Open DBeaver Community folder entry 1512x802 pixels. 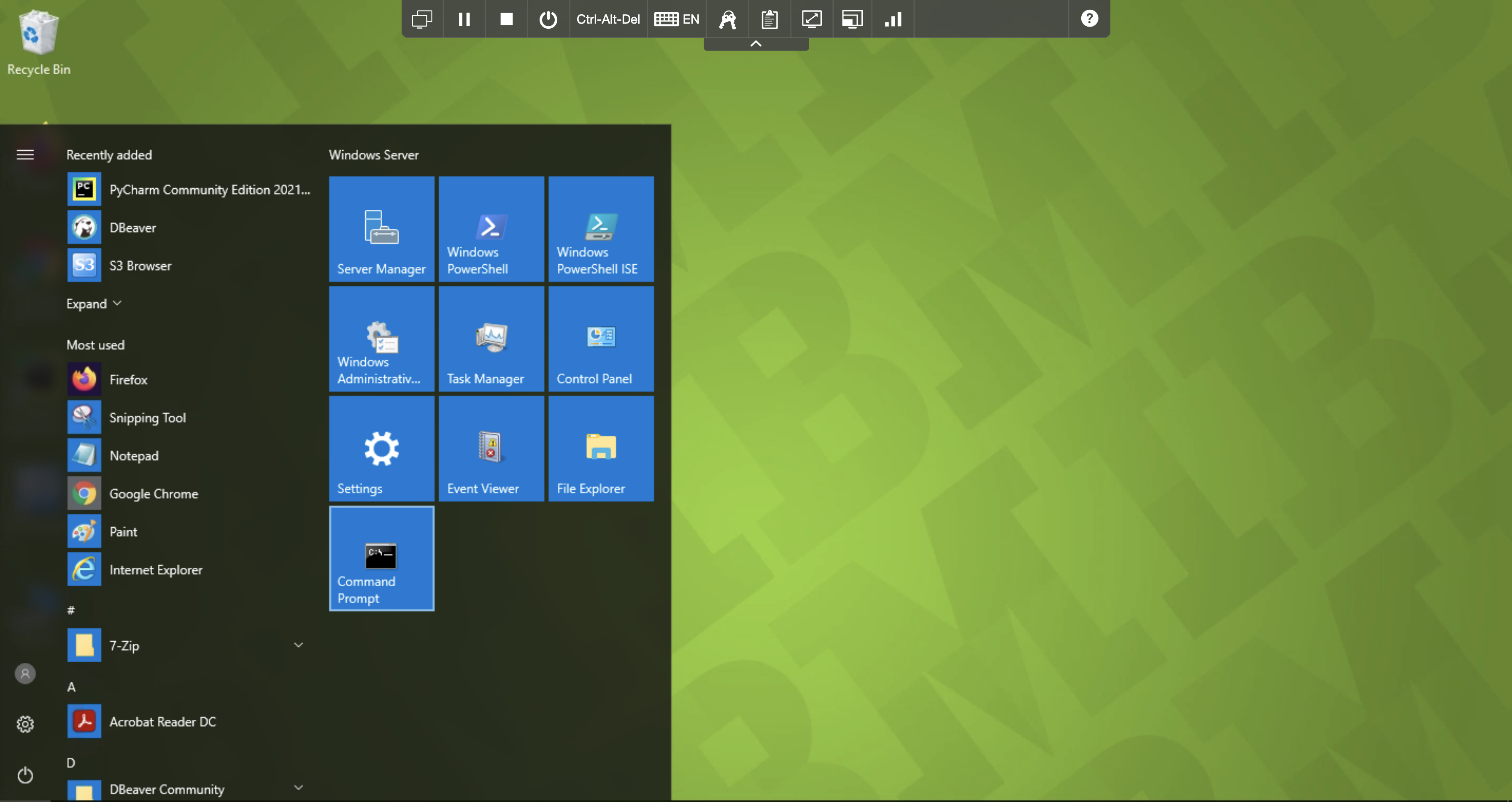189,789
